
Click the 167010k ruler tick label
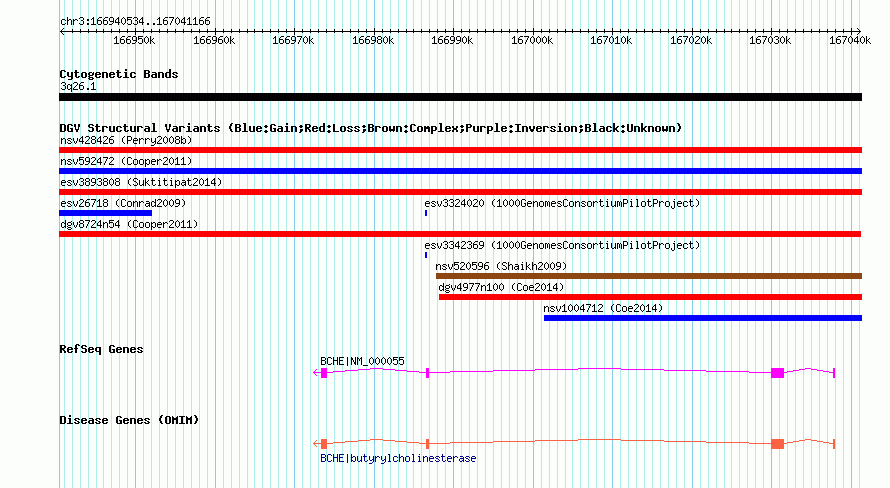tap(611, 40)
